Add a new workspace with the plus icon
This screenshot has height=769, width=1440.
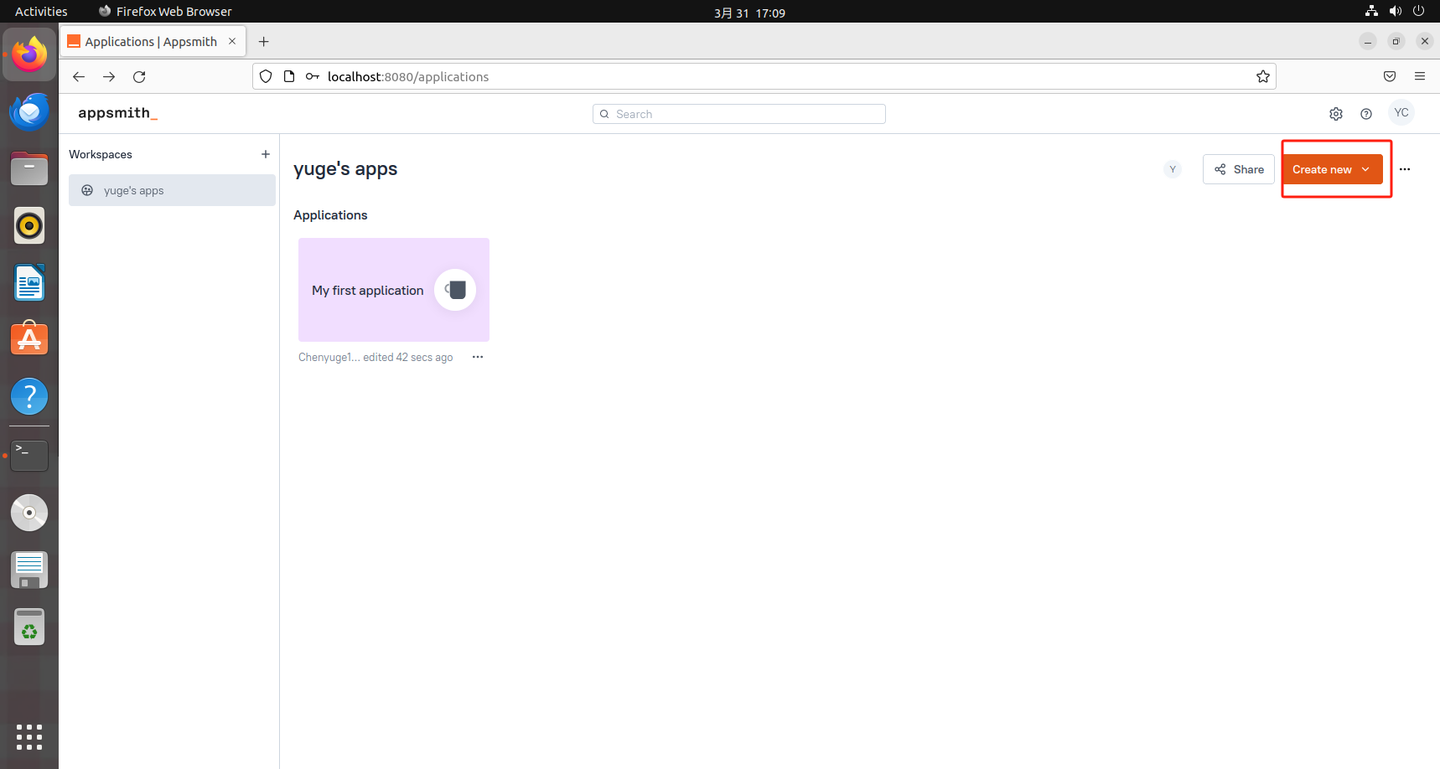[x=265, y=154]
